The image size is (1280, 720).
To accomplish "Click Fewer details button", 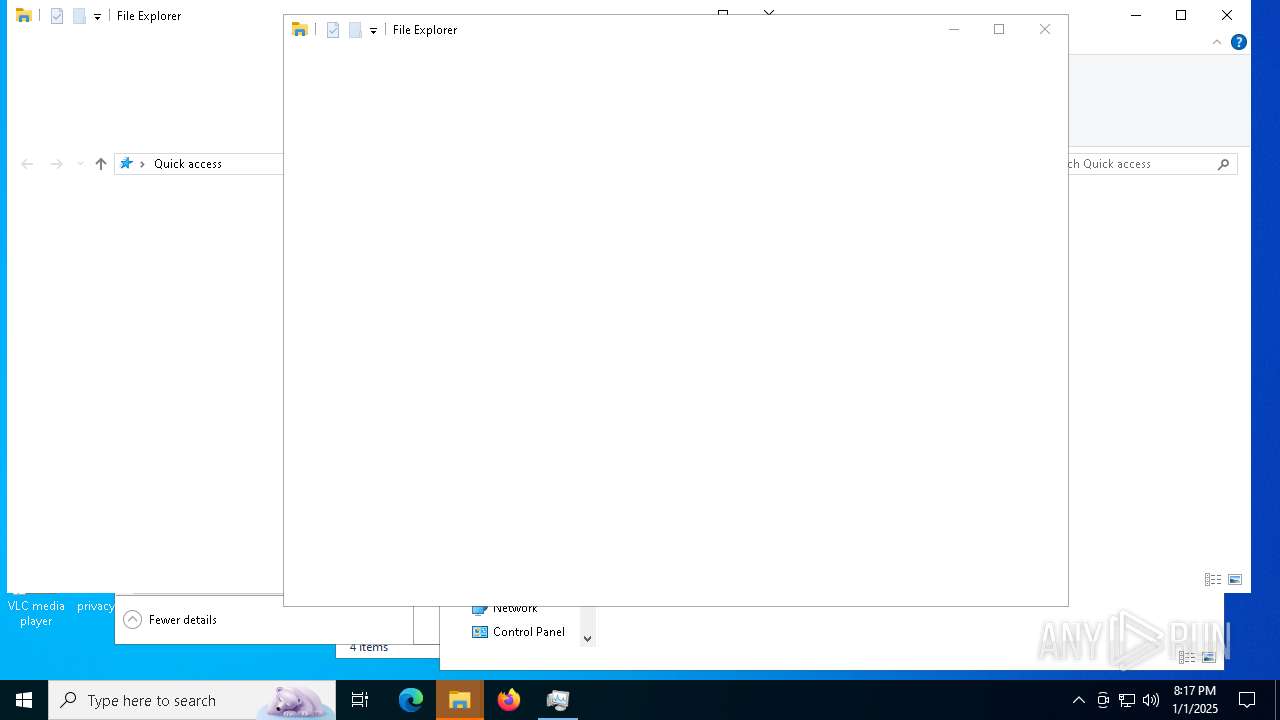I will 170,620.
